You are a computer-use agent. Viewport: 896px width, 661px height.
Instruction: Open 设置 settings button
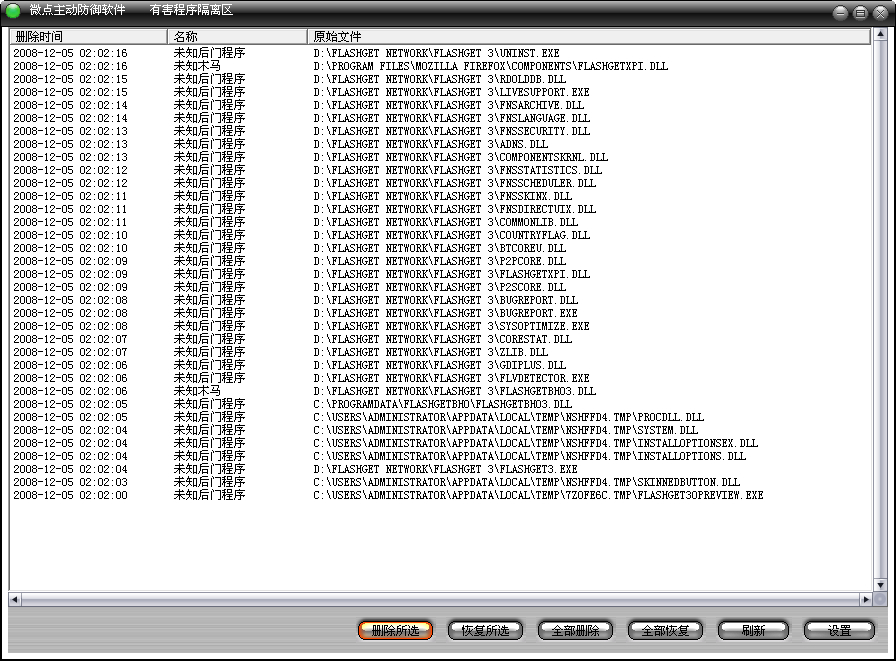[x=839, y=630]
